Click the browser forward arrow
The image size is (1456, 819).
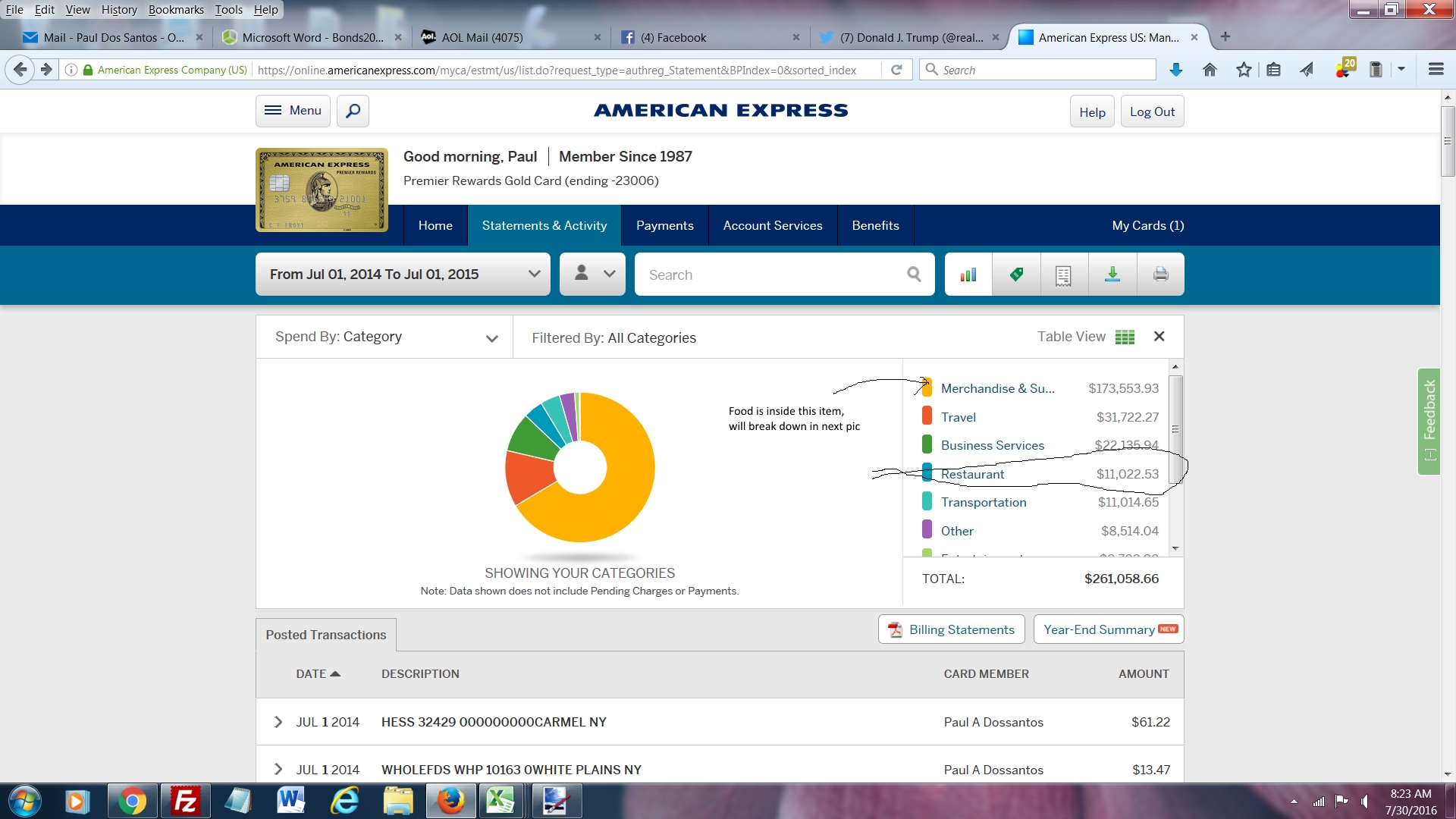tap(46, 70)
